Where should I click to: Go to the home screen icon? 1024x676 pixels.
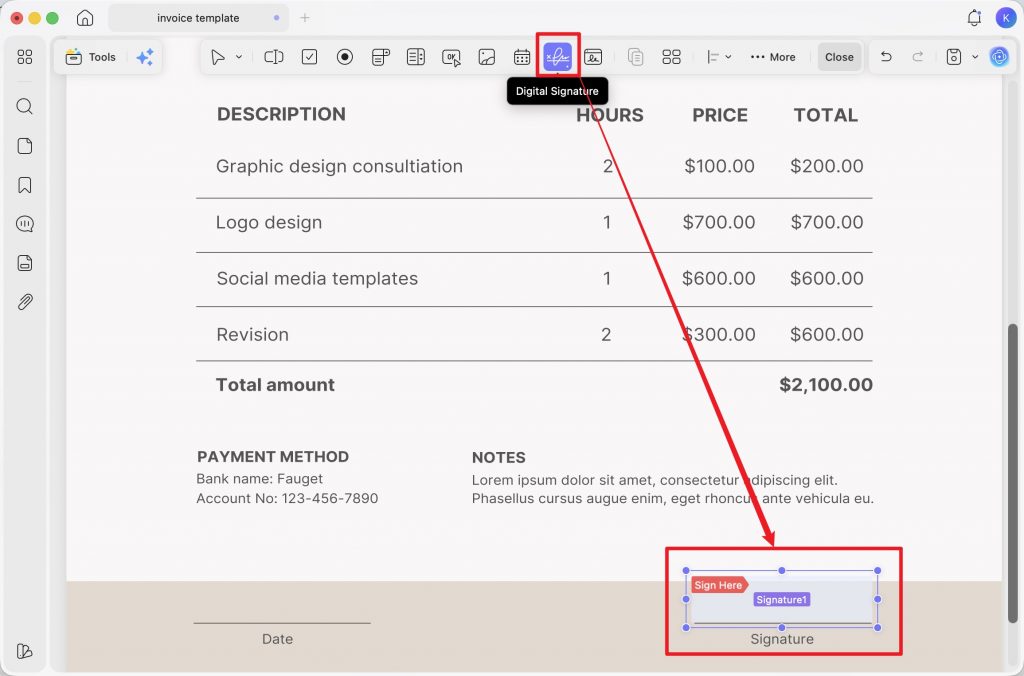pos(85,18)
